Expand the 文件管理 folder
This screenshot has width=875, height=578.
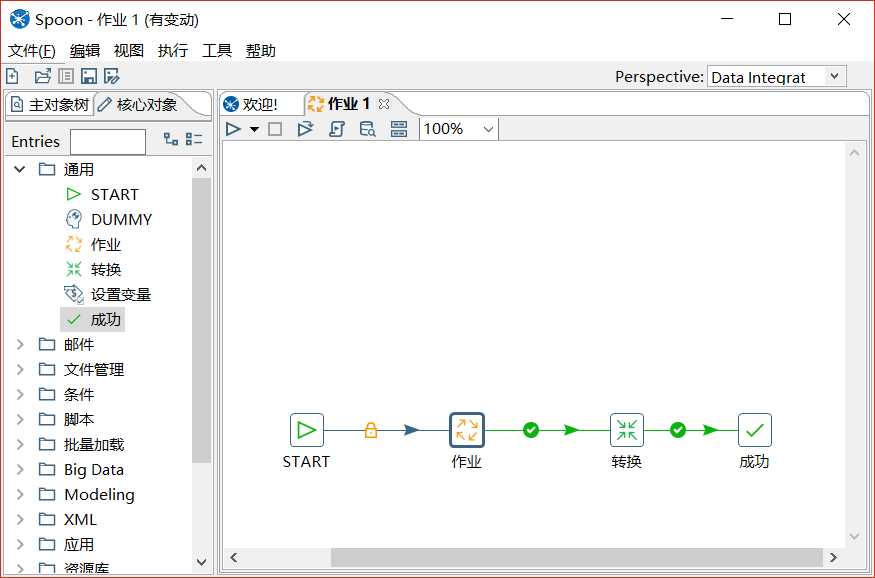20,369
